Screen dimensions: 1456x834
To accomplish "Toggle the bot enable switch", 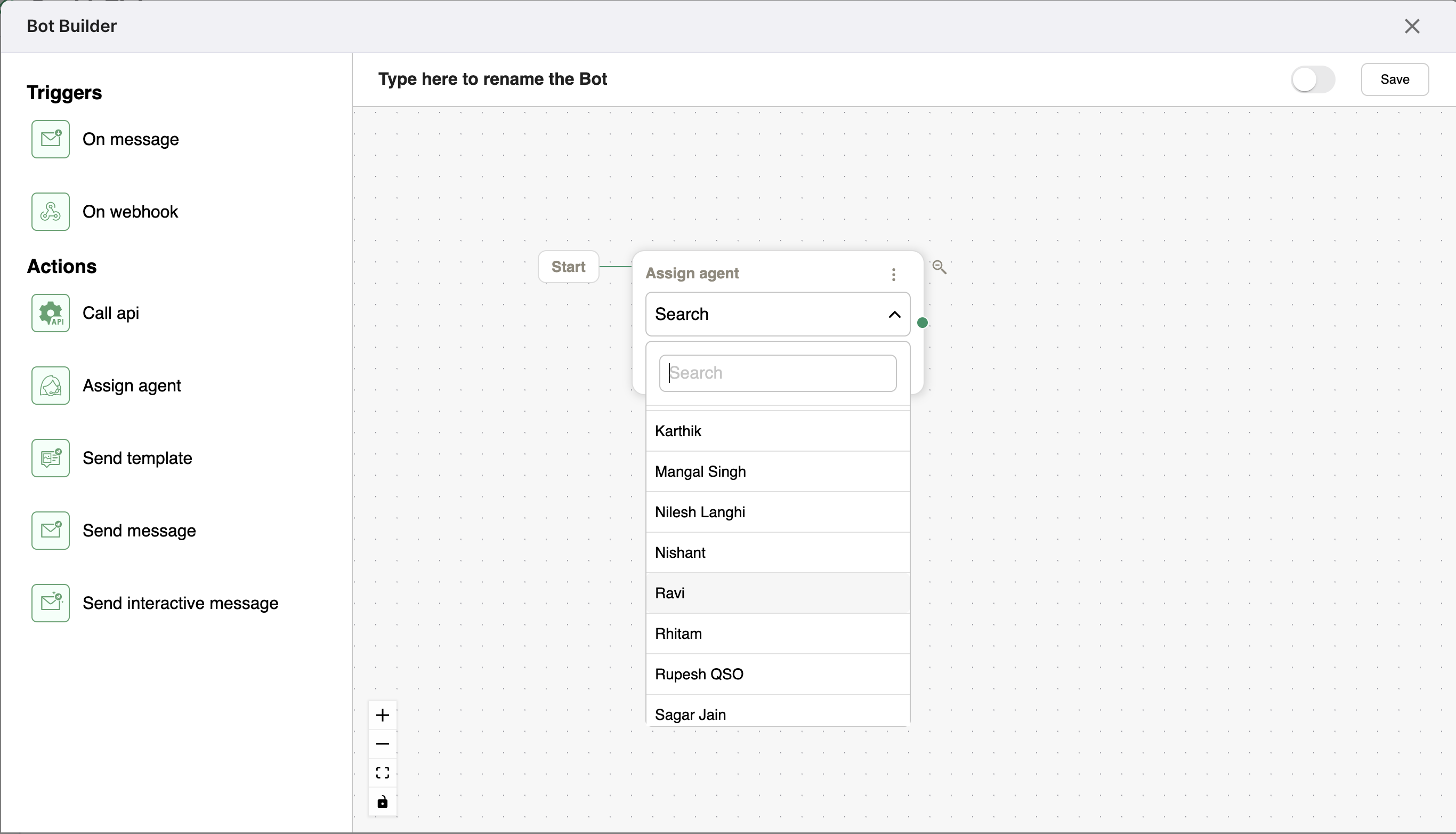I will pyautogui.click(x=1313, y=79).
